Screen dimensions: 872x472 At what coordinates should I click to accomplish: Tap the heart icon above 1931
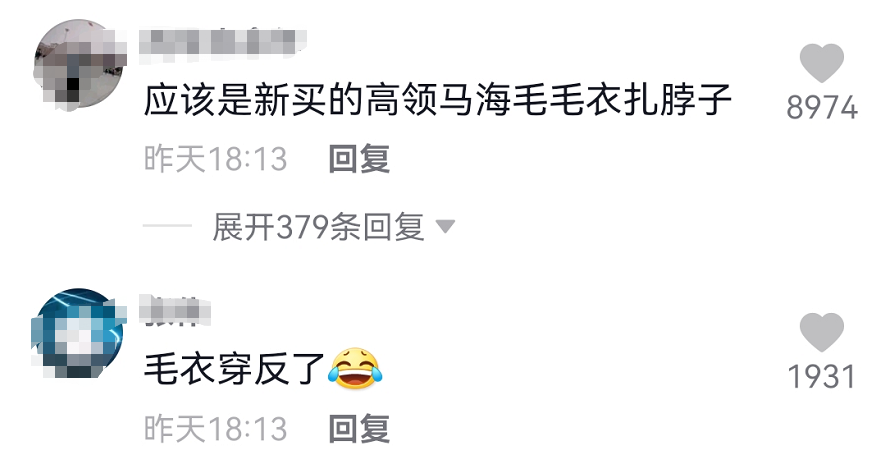pos(821,332)
